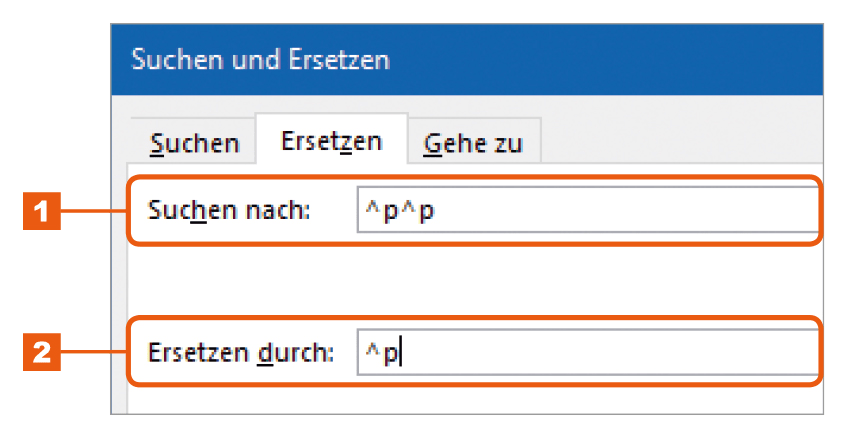Click connector line of callout 1
Screen dimensions: 850x439
[x=94, y=211]
